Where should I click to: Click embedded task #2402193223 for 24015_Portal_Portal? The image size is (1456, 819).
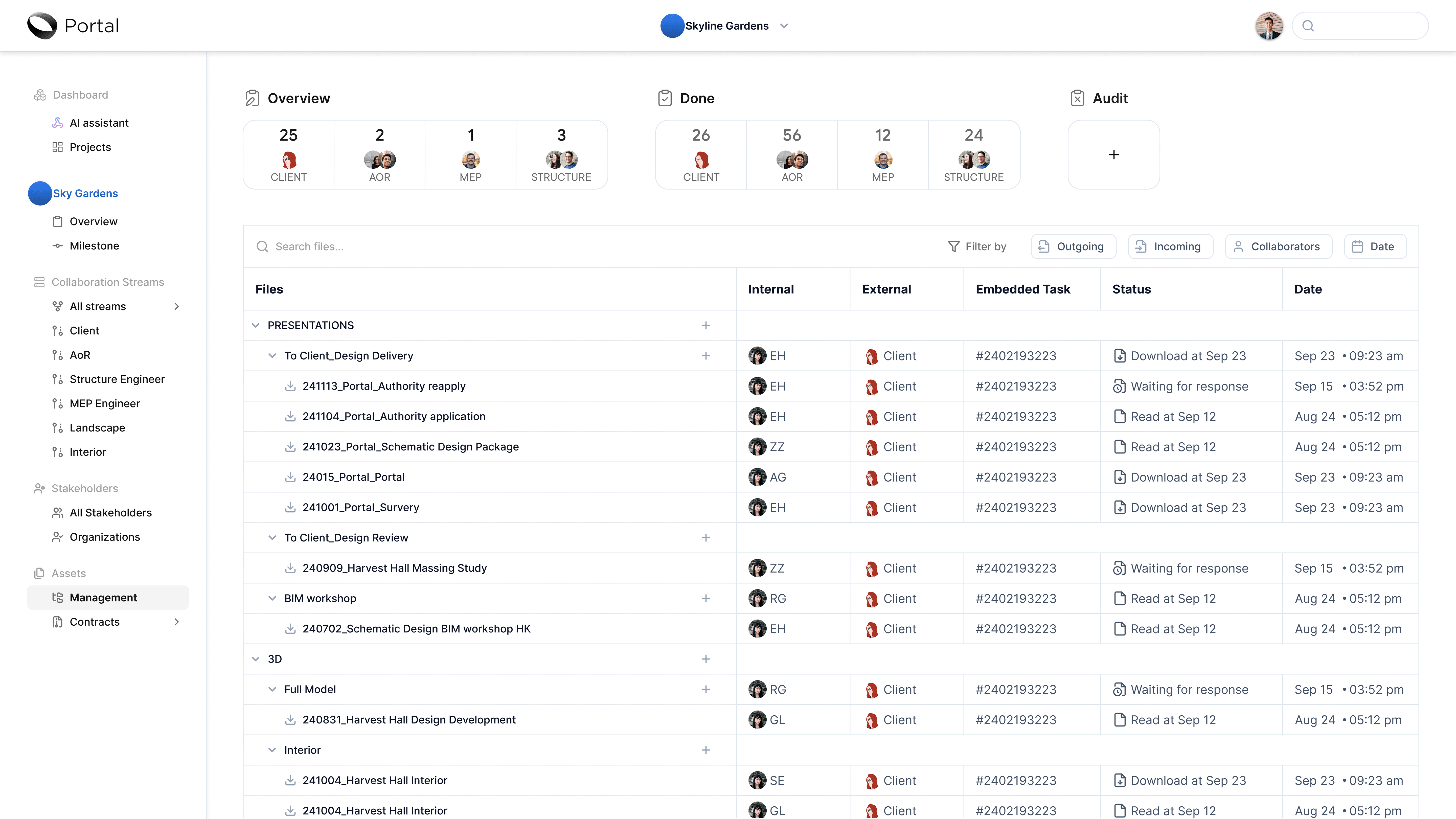tap(1016, 477)
